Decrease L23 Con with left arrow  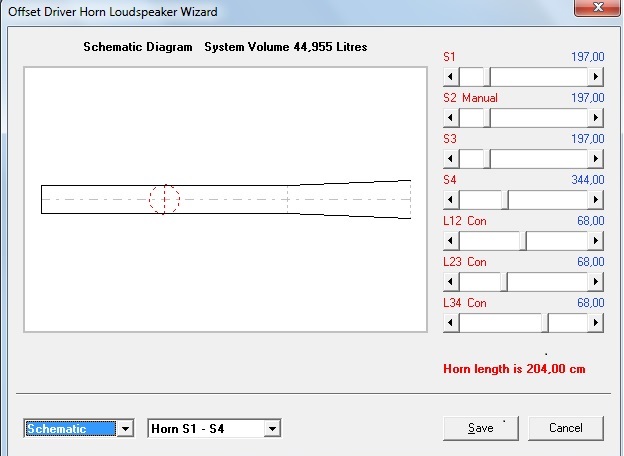451,281
